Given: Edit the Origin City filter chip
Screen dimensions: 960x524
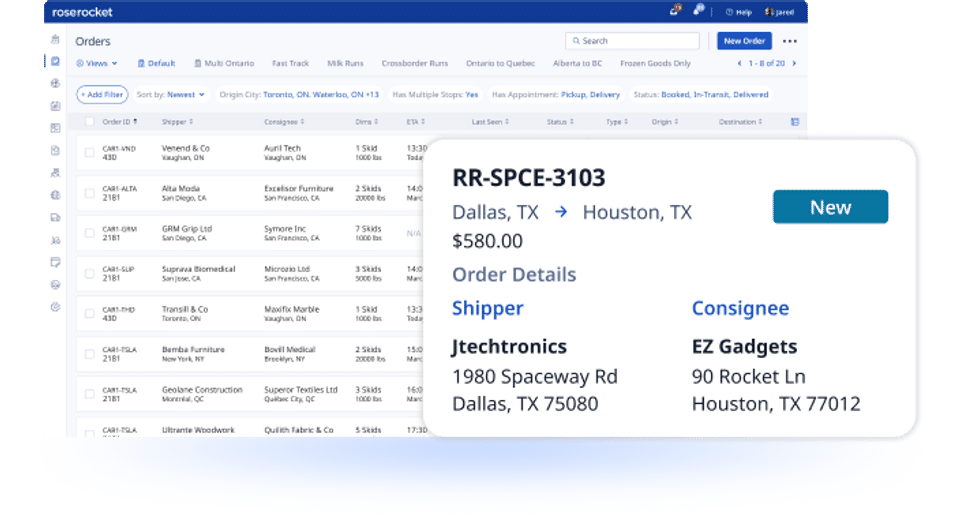Looking at the screenshot, I should [299, 94].
